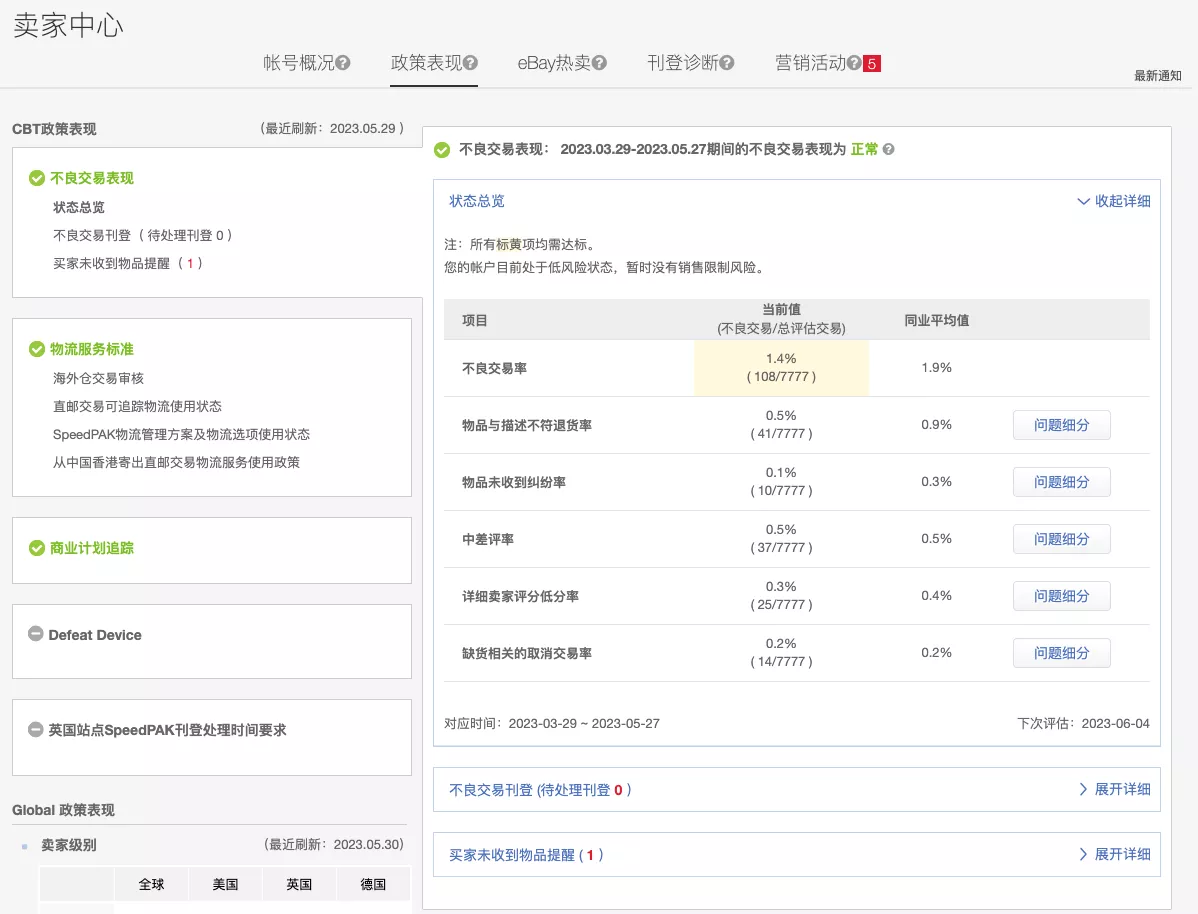Expand 买家未收到物品提醒 details

tap(1117, 854)
